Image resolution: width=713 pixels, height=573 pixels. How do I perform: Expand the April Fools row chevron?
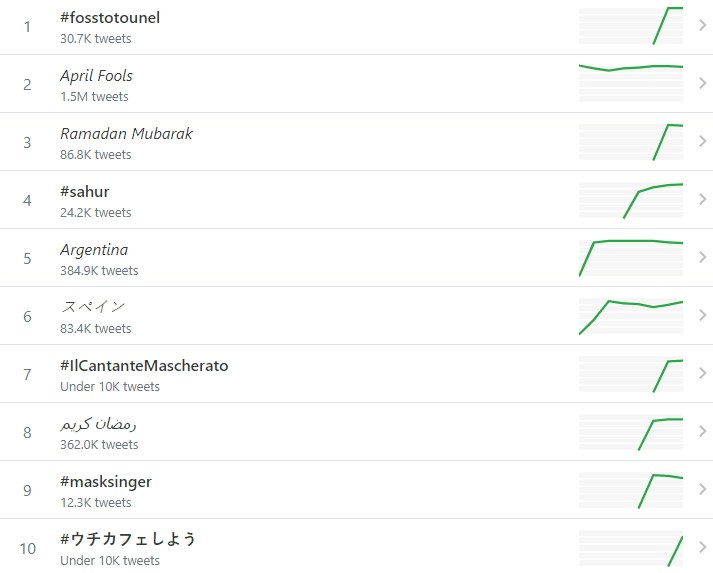pyautogui.click(x=702, y=84)
